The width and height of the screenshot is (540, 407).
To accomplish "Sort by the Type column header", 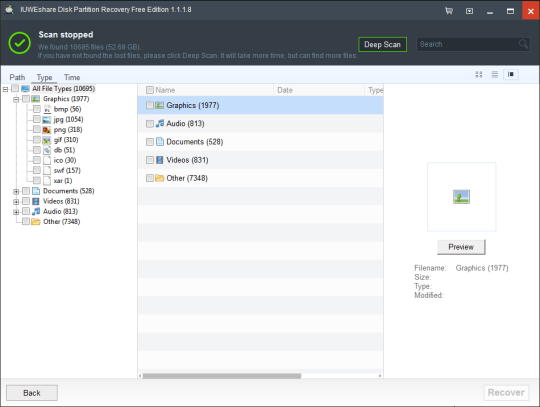I will tap(375, 90).
